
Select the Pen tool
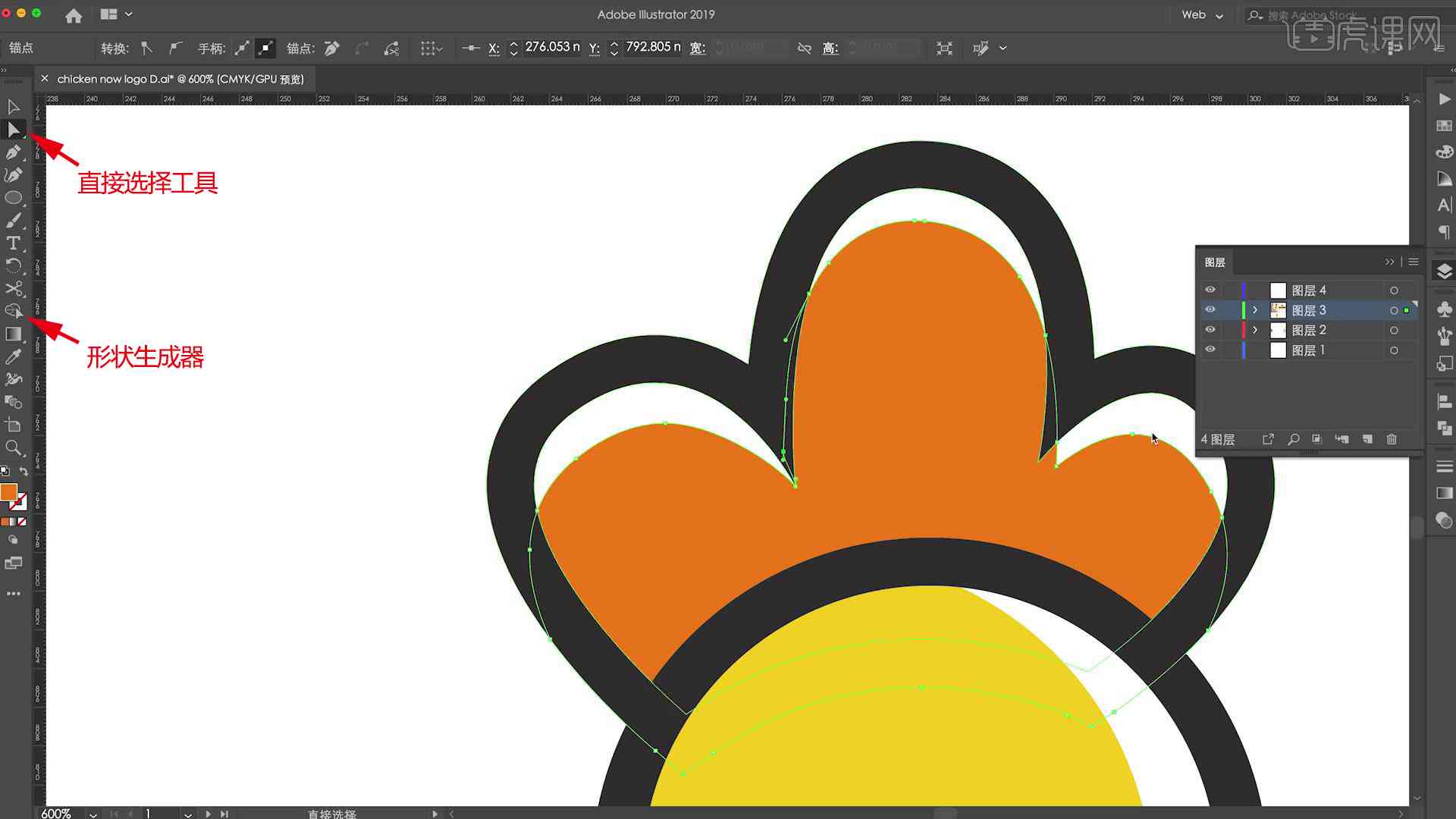14,152
